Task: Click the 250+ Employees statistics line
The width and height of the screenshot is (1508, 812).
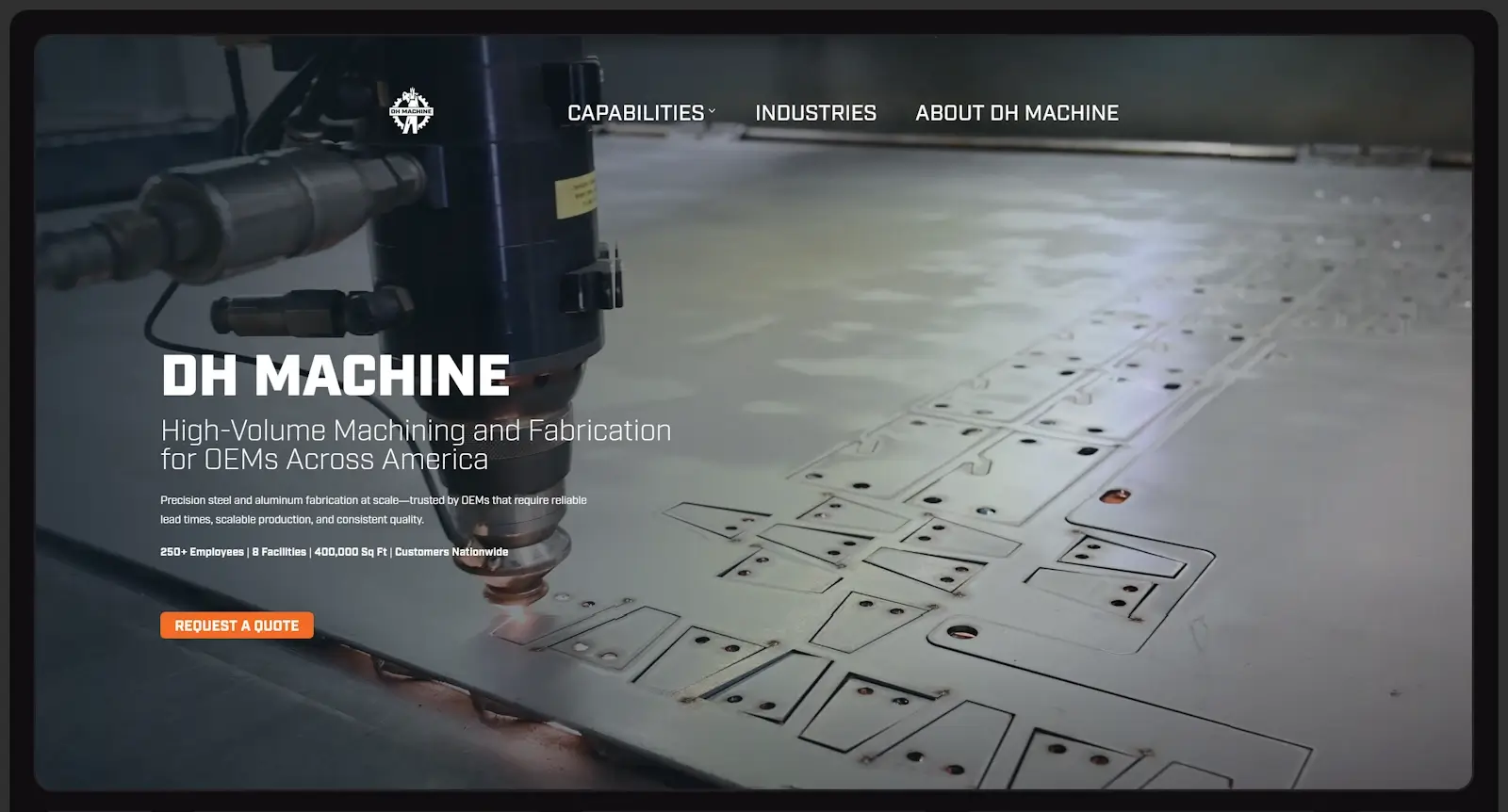Action: (x=334, y=552)
